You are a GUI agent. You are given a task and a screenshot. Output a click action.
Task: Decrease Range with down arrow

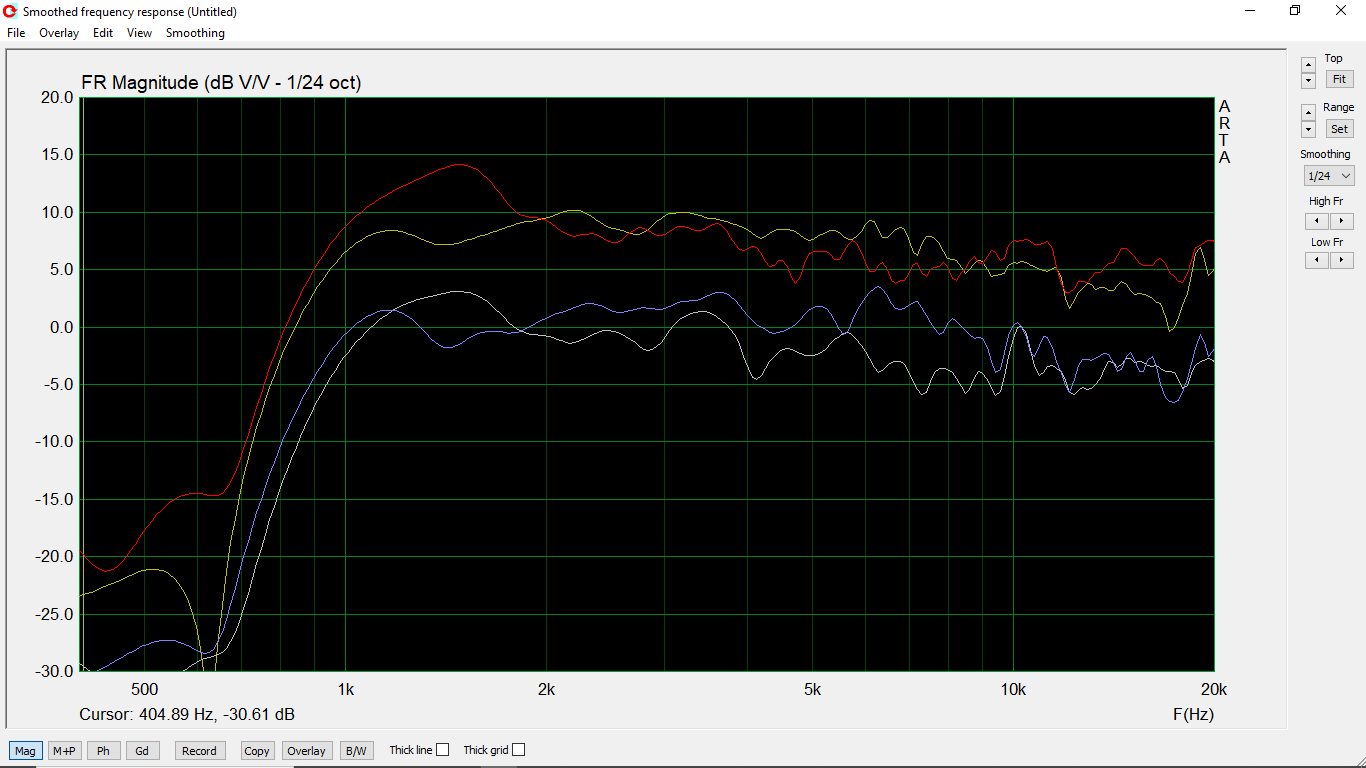pyautogui.click(x=1308, y=129)
